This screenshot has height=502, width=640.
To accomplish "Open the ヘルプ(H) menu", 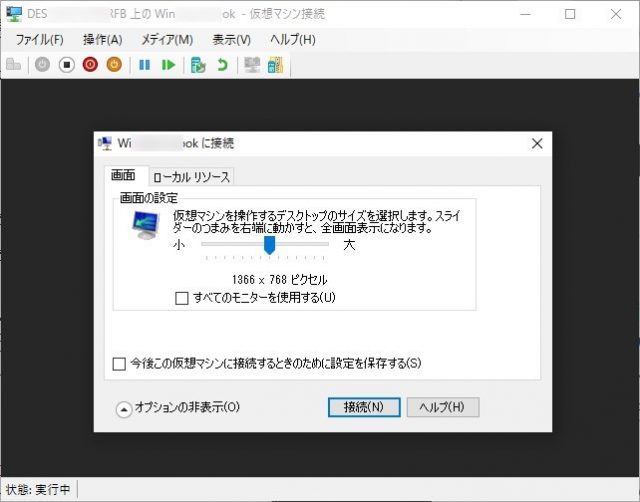I will 293,40.
